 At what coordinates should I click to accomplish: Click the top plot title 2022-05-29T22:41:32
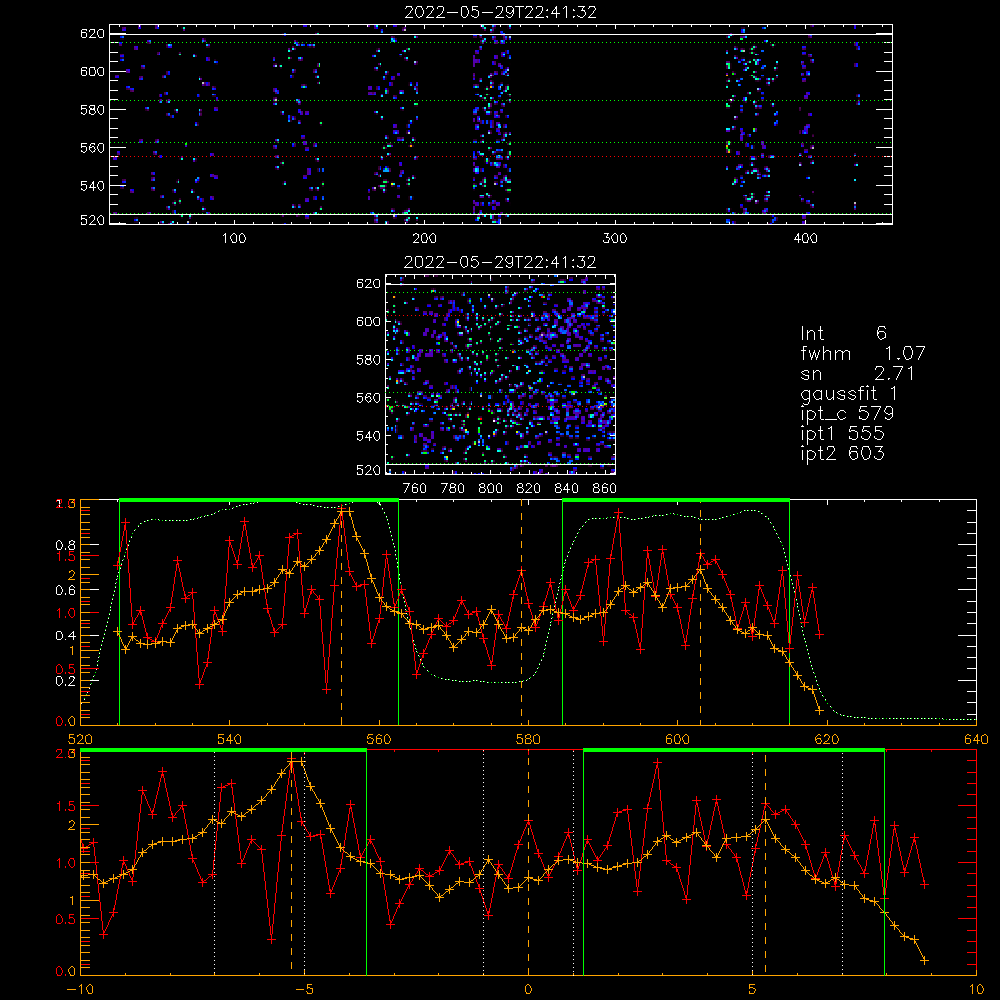click(501, 12)
